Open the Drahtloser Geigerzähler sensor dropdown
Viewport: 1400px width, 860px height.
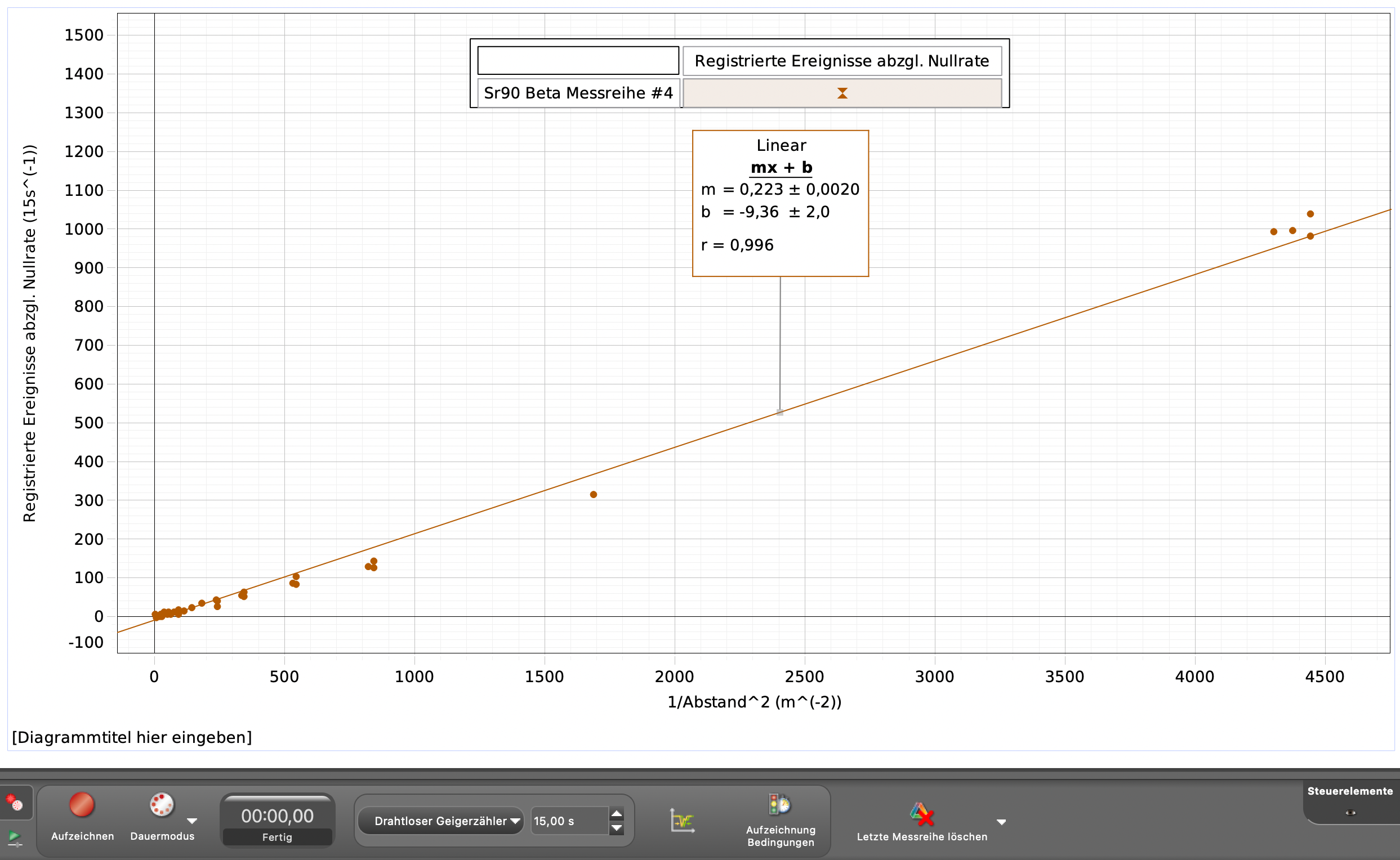point(441,821)
